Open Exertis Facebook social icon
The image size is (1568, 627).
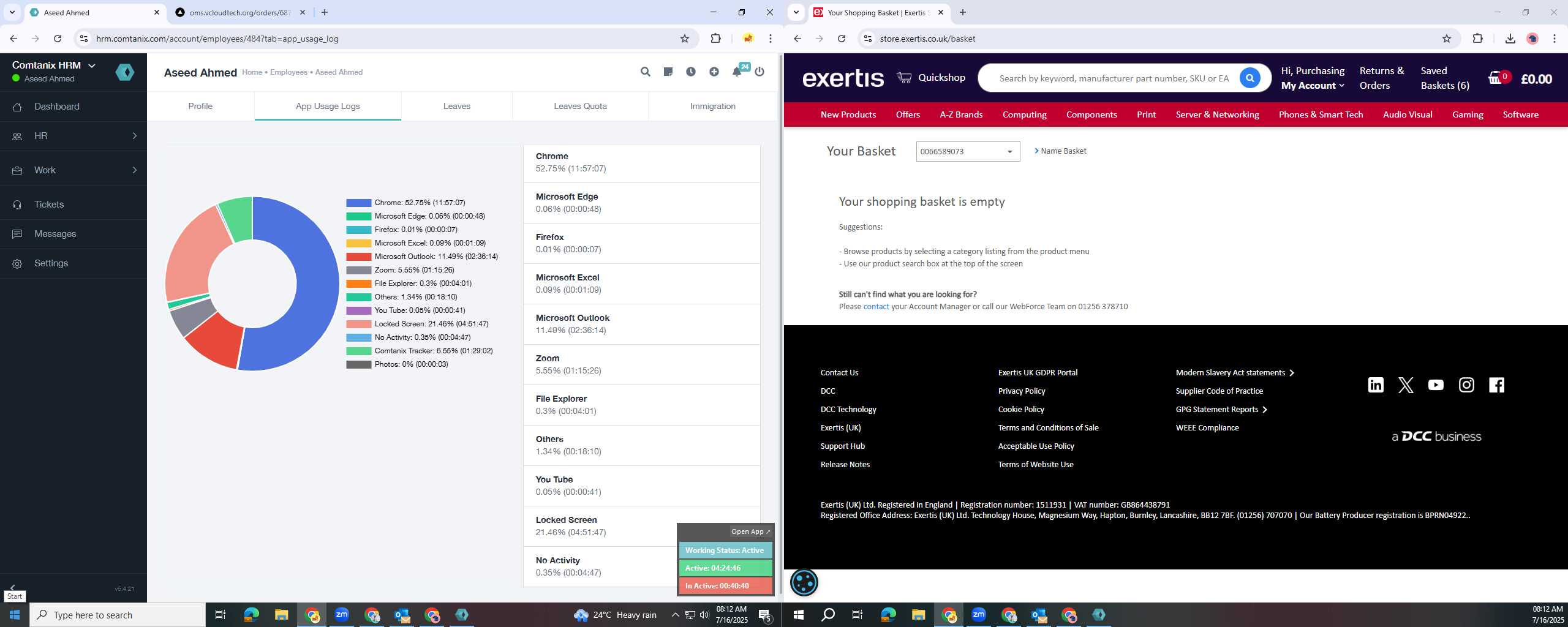(x=1496, y=385)
